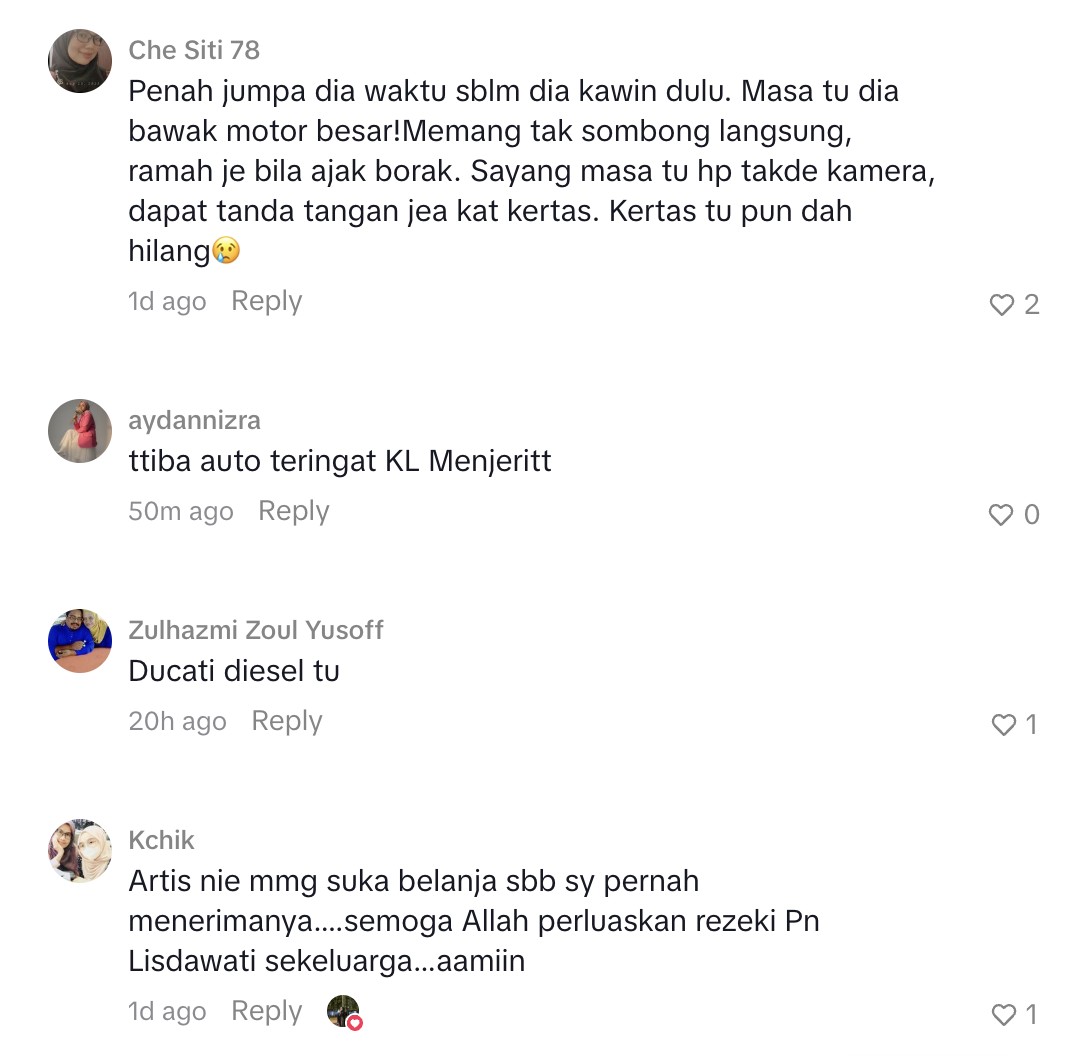Visit Kchik's username link

(161, 840)
